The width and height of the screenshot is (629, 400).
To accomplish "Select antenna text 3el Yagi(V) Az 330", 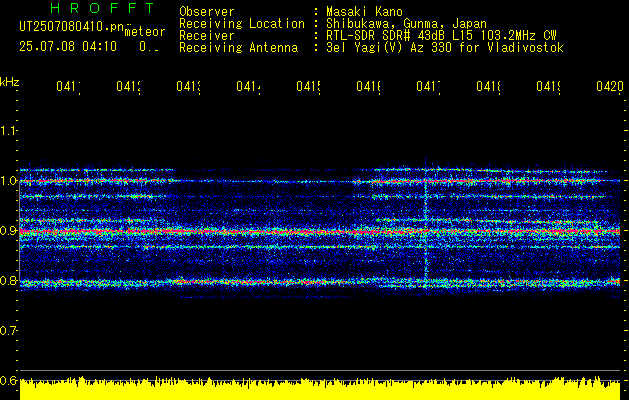I will (391, 48).
